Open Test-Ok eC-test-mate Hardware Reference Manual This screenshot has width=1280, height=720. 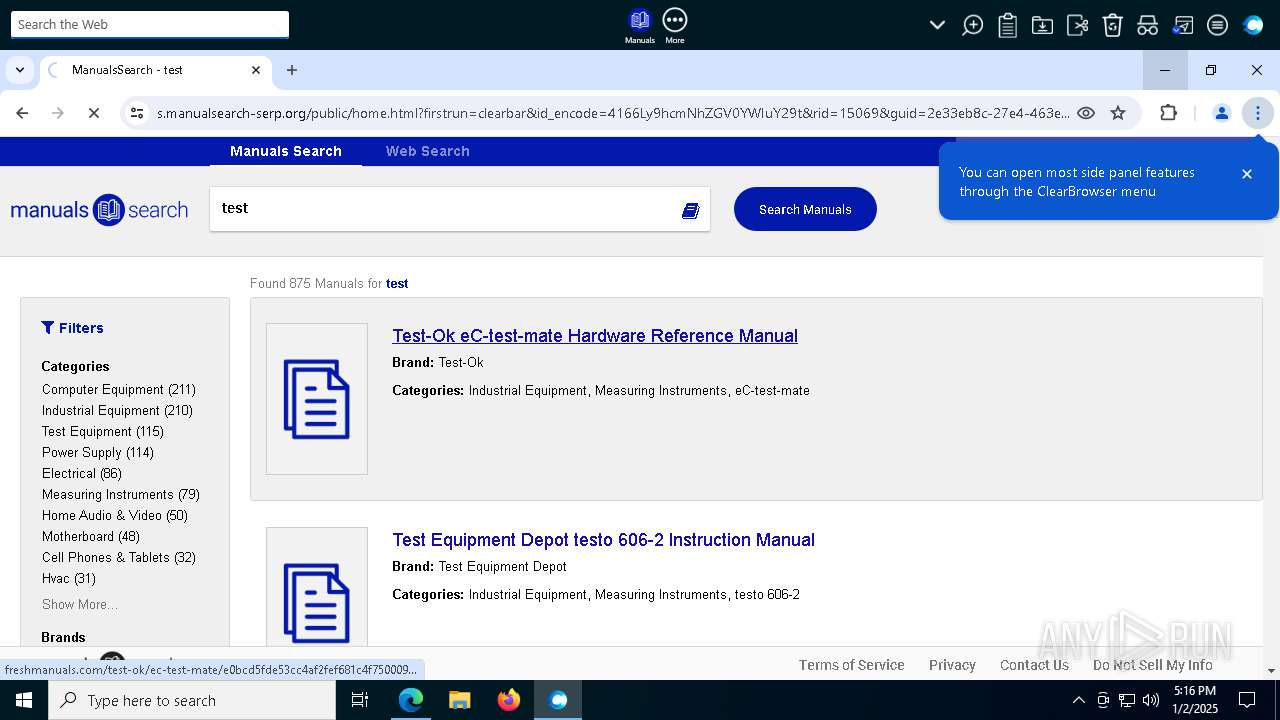tap(595, 336)
